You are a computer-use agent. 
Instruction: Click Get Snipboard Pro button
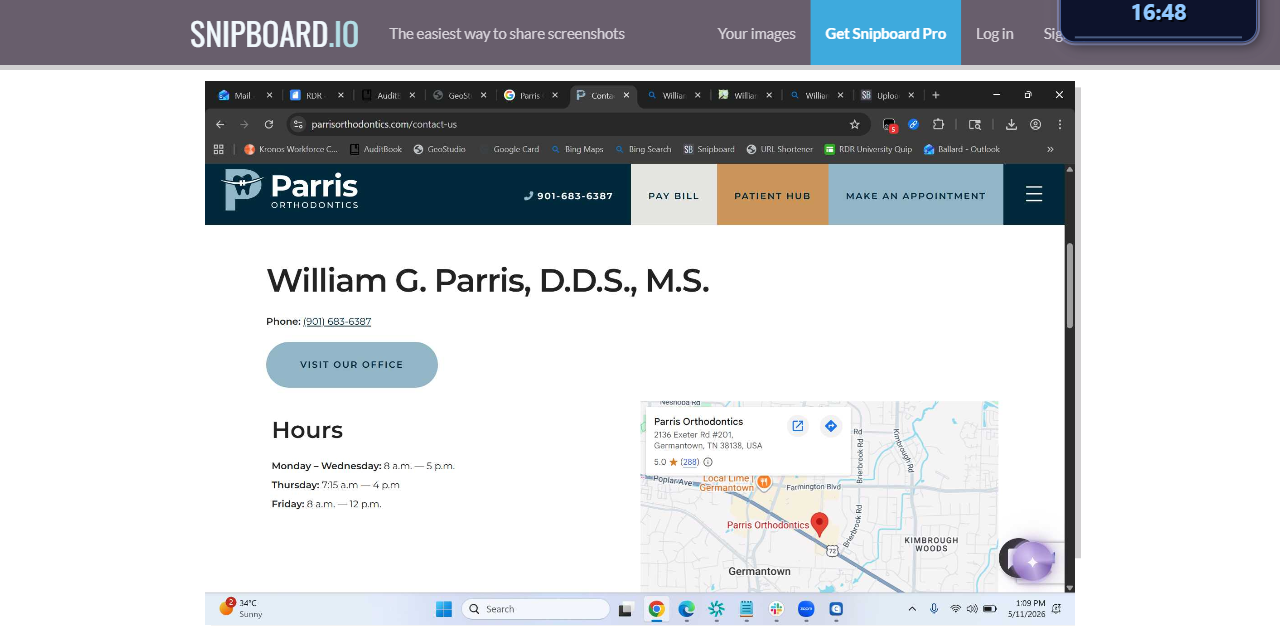[x=885, y=33]
